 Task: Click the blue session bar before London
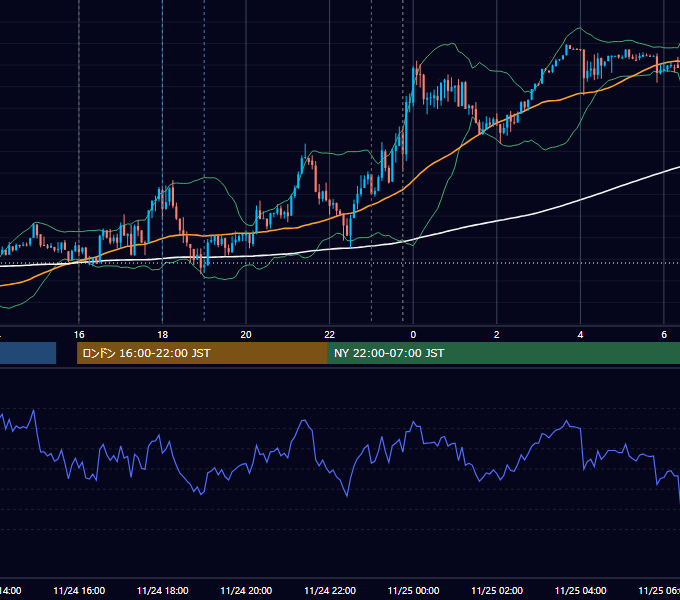tap(28, 353)
